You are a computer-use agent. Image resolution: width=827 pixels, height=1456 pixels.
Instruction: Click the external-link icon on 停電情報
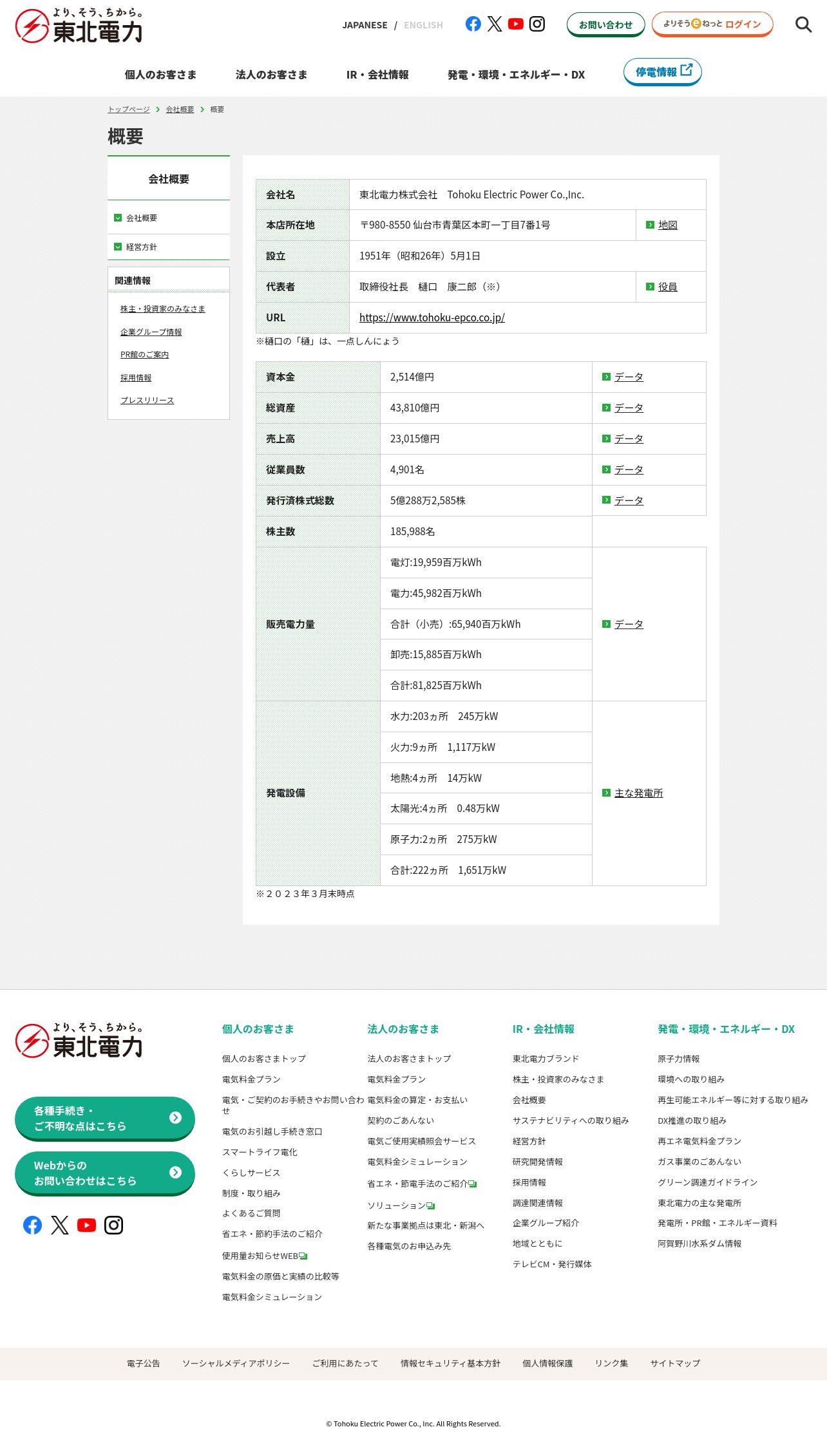(687, 70)
